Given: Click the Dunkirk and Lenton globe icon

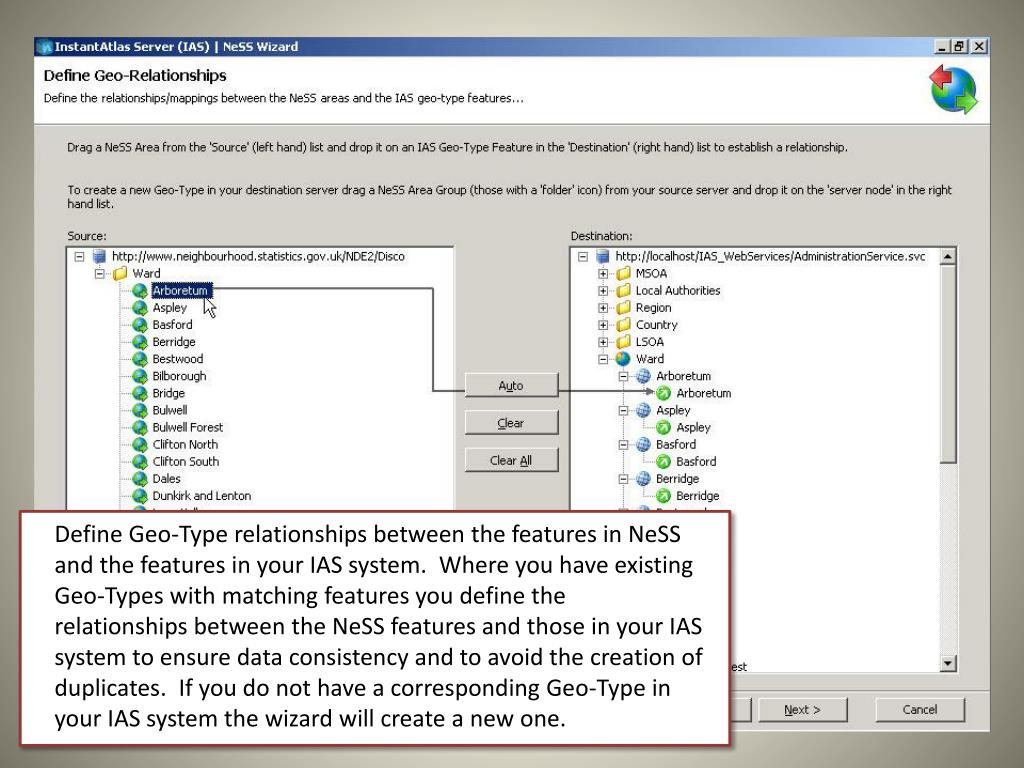Looking at the screenshot, I should (x=140, y=496).
